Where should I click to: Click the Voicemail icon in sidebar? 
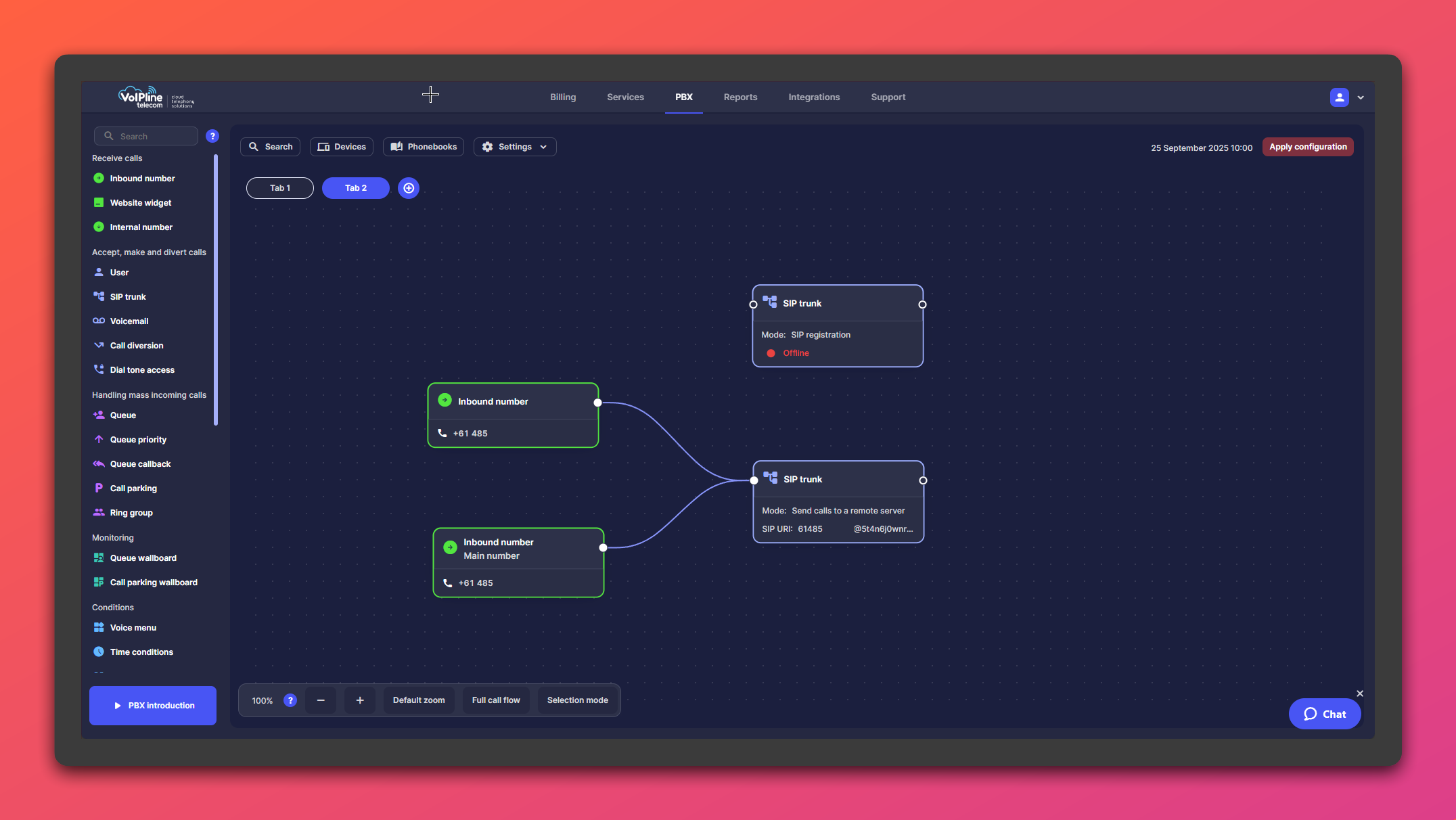click(99, 321)
